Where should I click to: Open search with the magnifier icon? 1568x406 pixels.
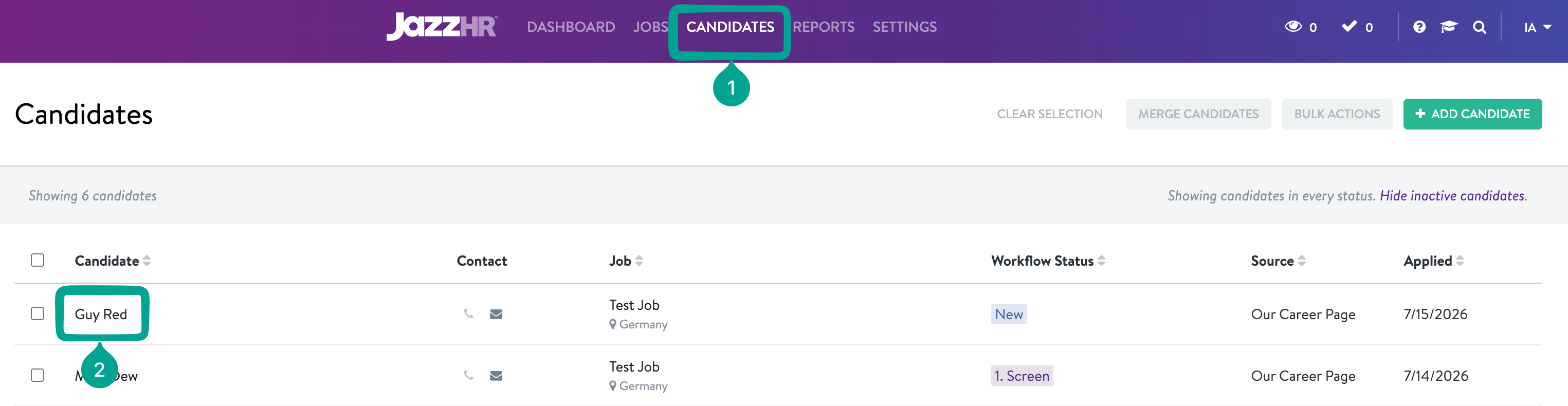tap(1480, 27)
